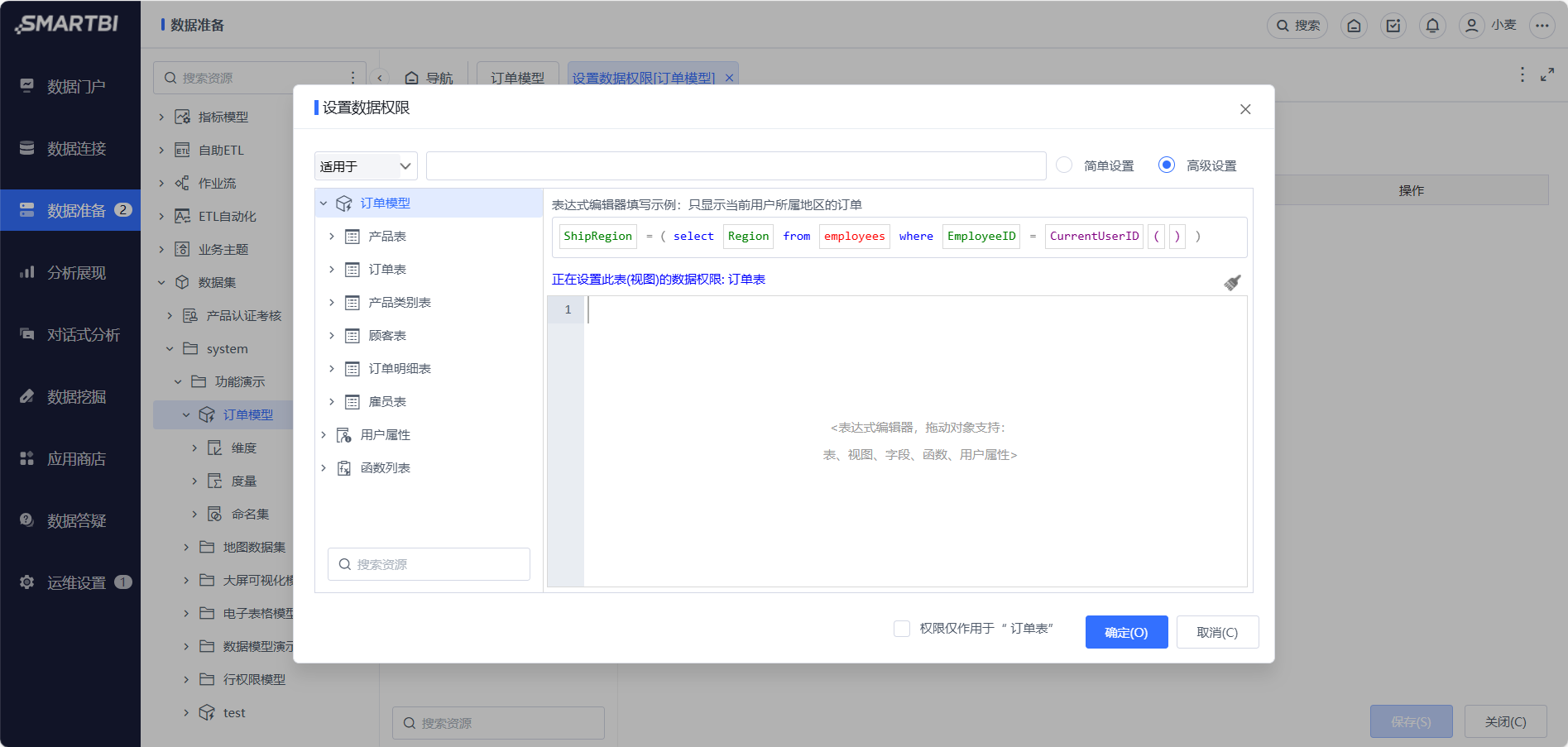
Task: Click the 订单模型 cube icon in the dialog tree
Action: tap(343, 204)
